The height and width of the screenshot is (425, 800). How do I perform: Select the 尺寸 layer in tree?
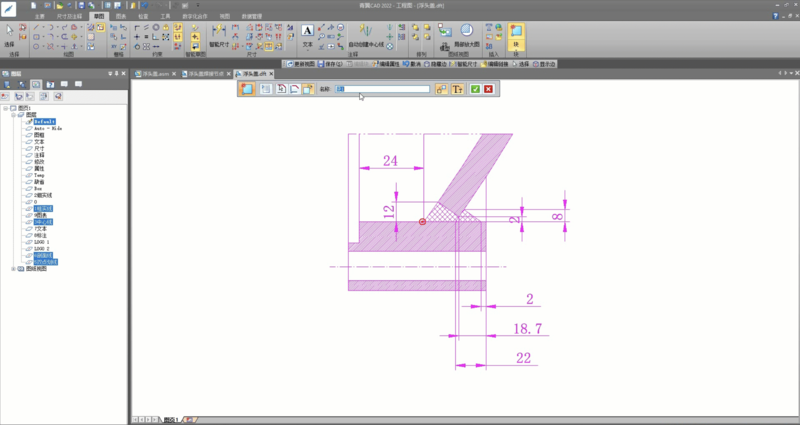(39, 148)
